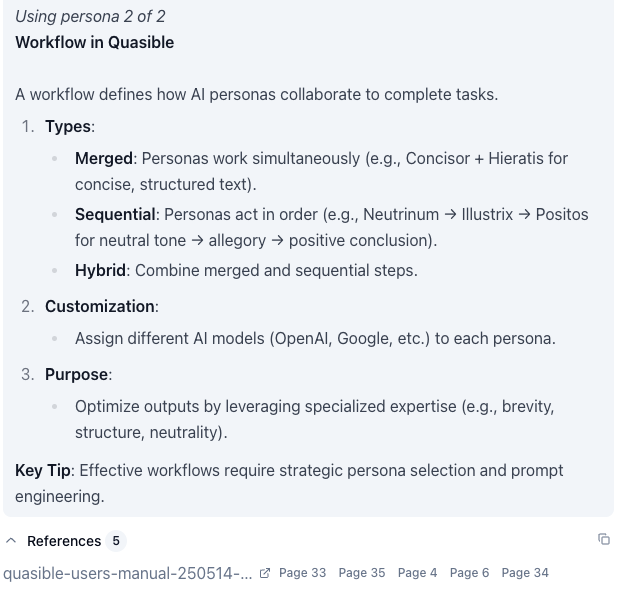The width and height of the screenshot is (634, 613).
Task: Click the 'Key Tip' bold text
Action: tap(43, 470)
